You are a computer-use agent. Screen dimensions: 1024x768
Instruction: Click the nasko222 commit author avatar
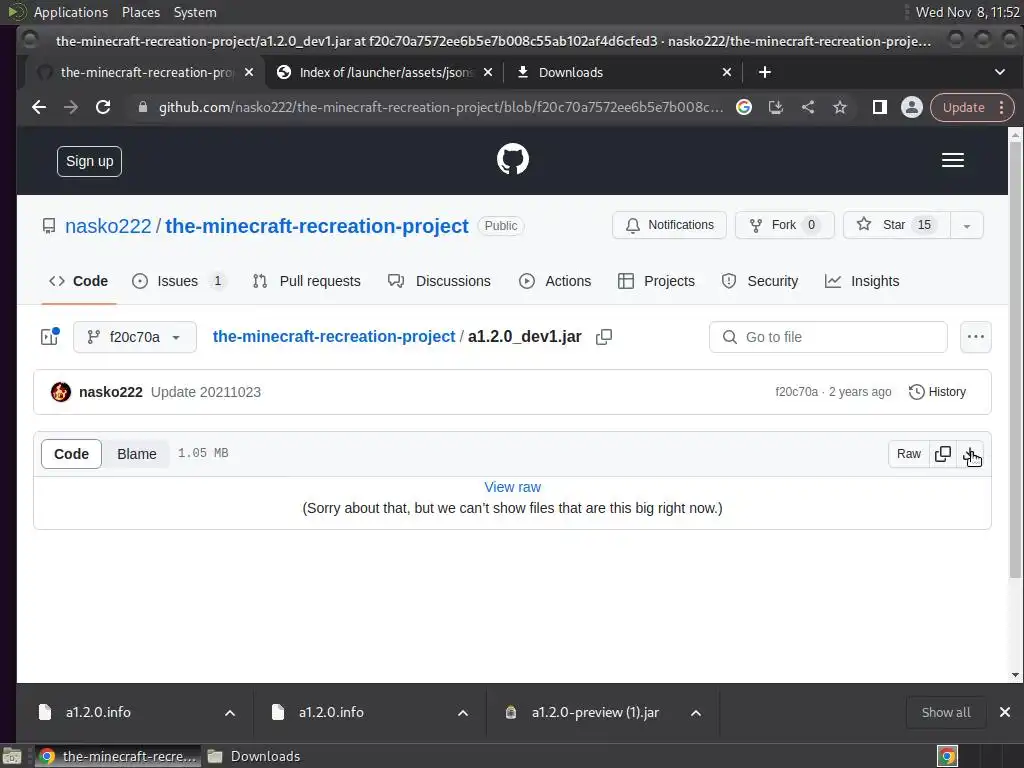click(x=61, y=392)
